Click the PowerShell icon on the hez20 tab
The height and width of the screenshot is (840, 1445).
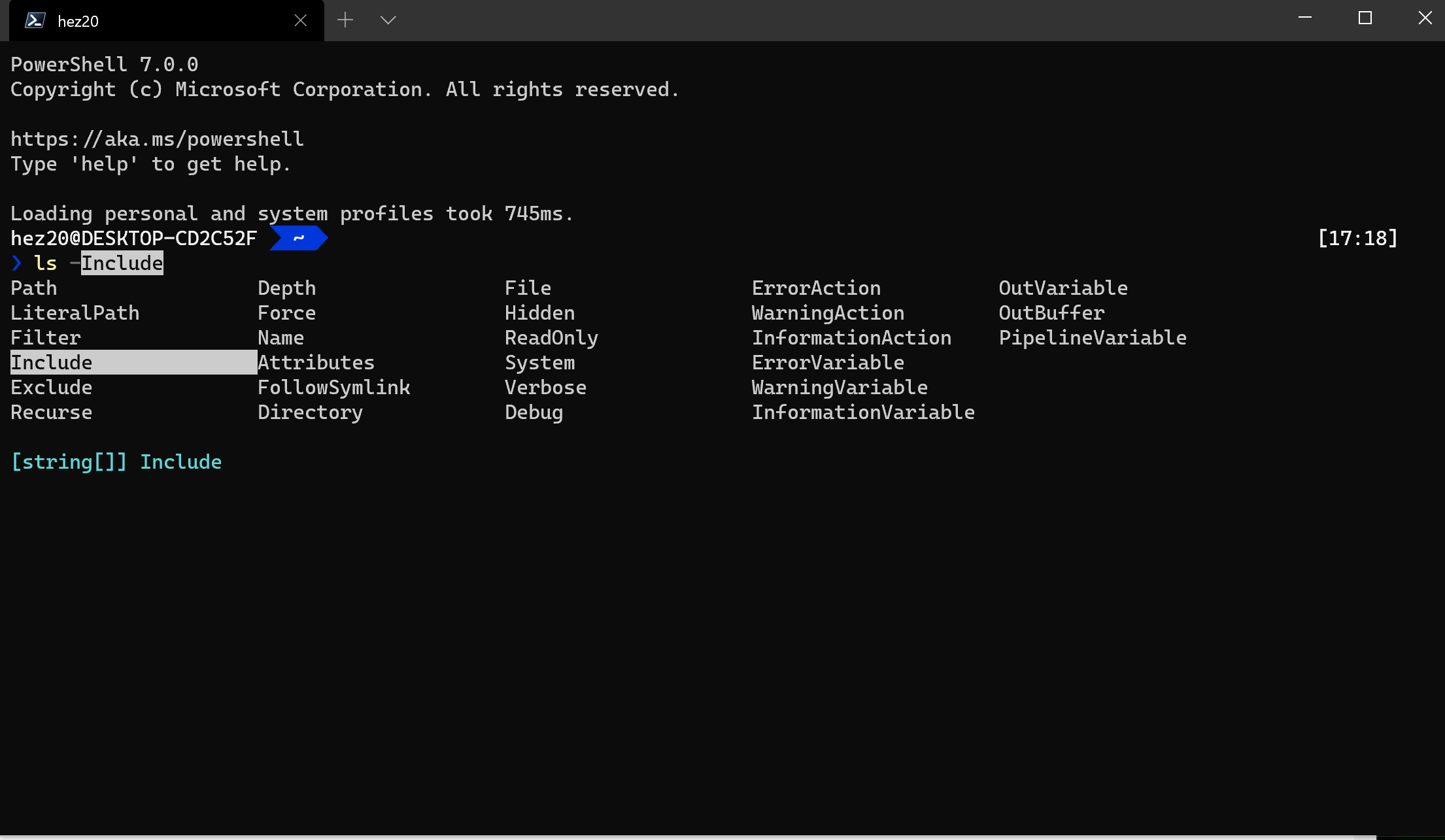pos(34,20)
